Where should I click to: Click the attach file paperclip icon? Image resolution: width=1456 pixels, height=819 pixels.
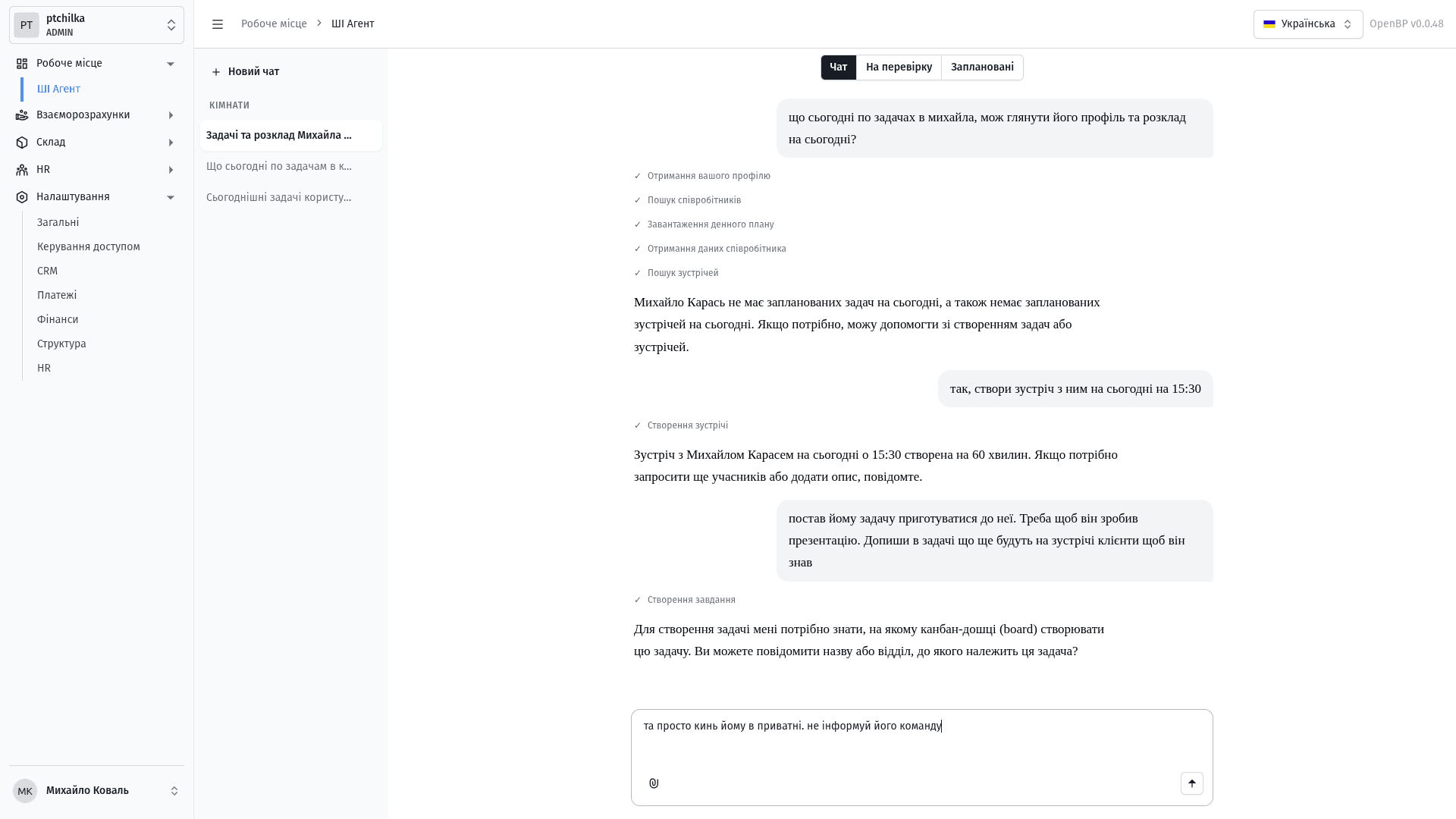tap(654, 783)
